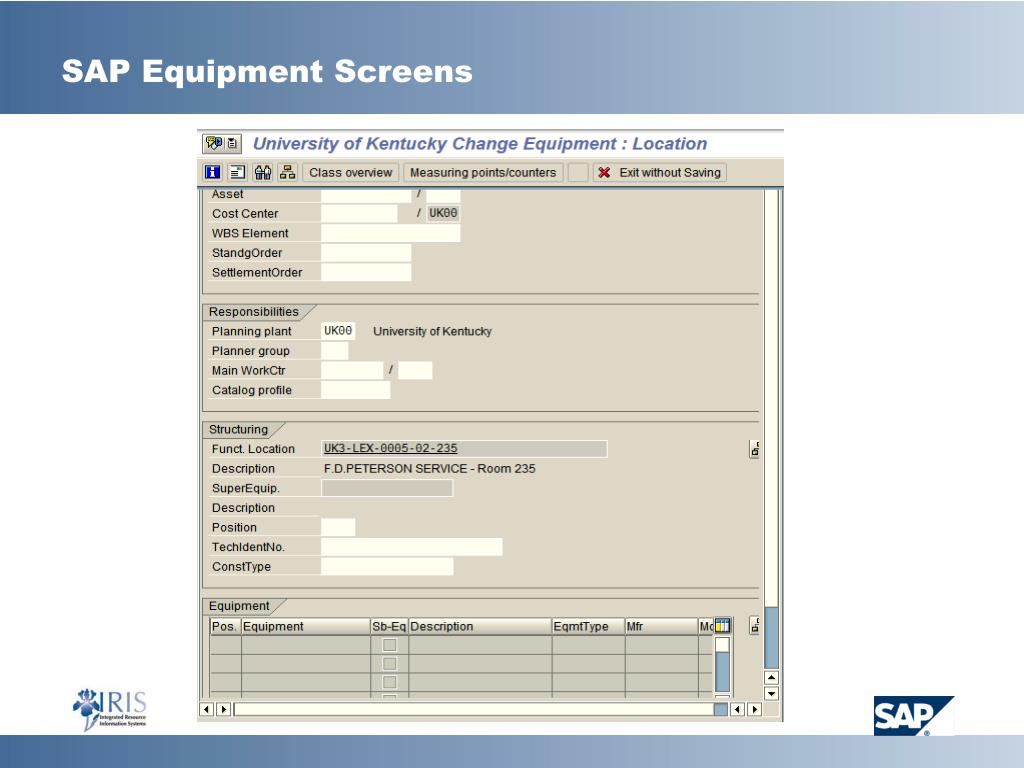Open the Class overview screen

tap(351, 172)
